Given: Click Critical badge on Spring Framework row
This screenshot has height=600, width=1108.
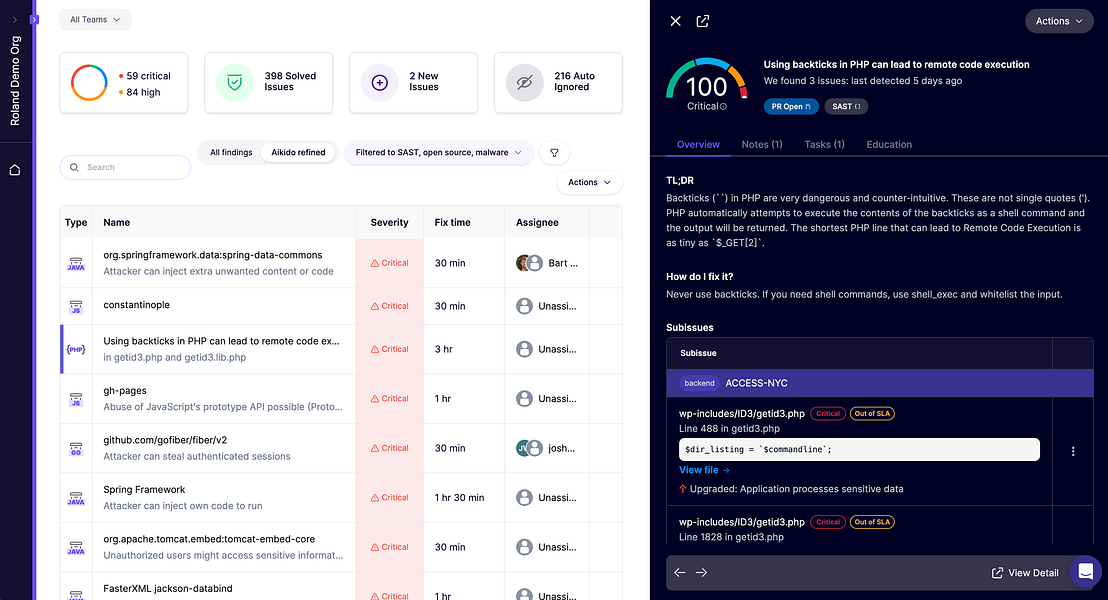Looking at the screenshot, I should [389, 498].
